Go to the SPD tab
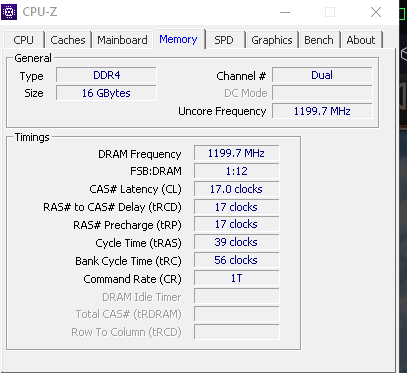Viewport: 407px width, 373px height. [224, 40]
